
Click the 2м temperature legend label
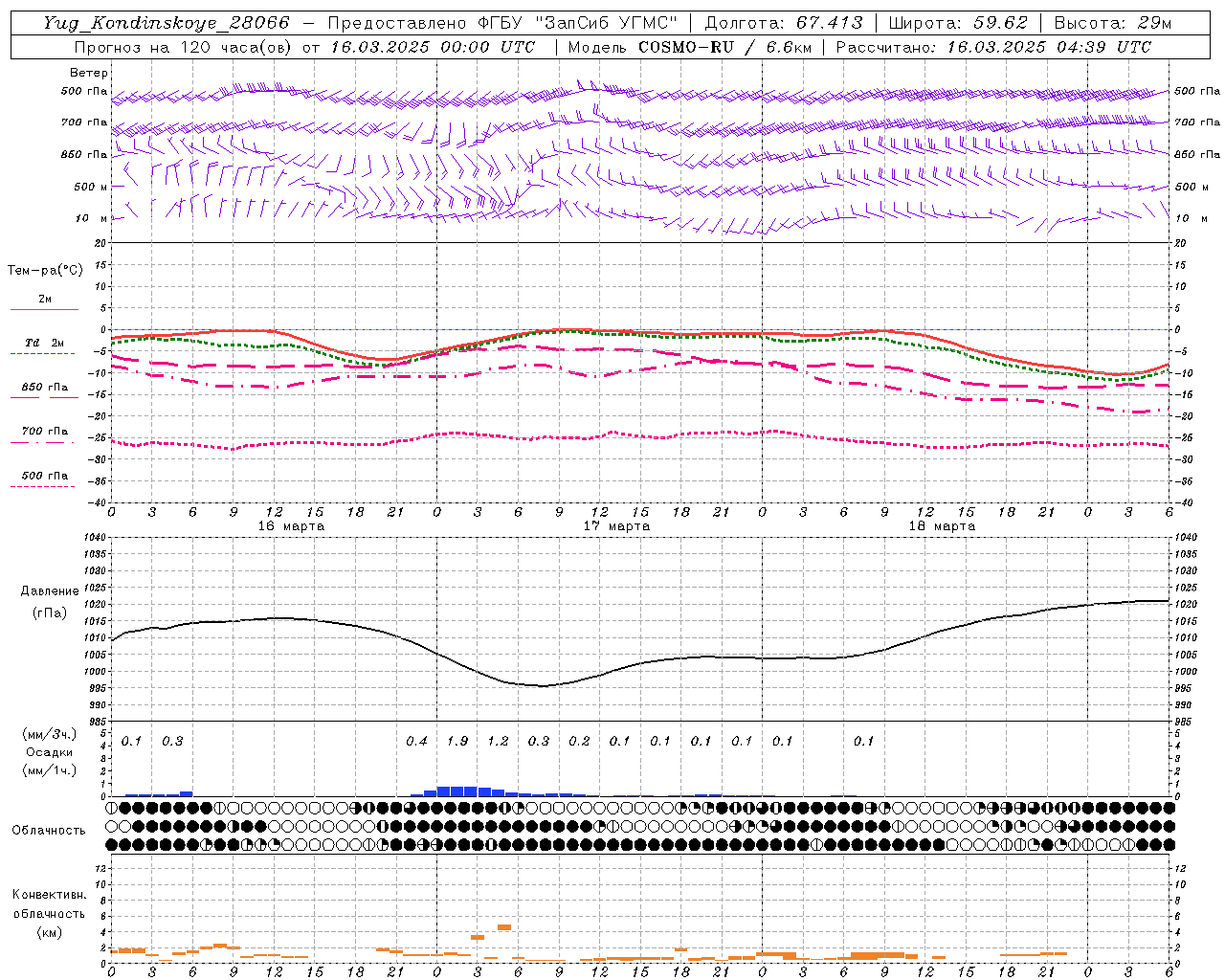pyautogui.click(x=45, y=299)
